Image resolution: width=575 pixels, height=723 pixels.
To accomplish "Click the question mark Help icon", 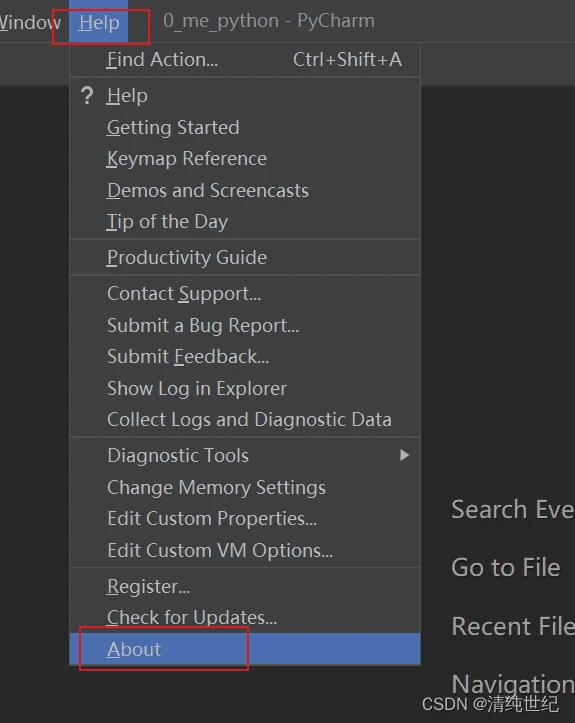I will pyautogui.click(x=87, y=96).
